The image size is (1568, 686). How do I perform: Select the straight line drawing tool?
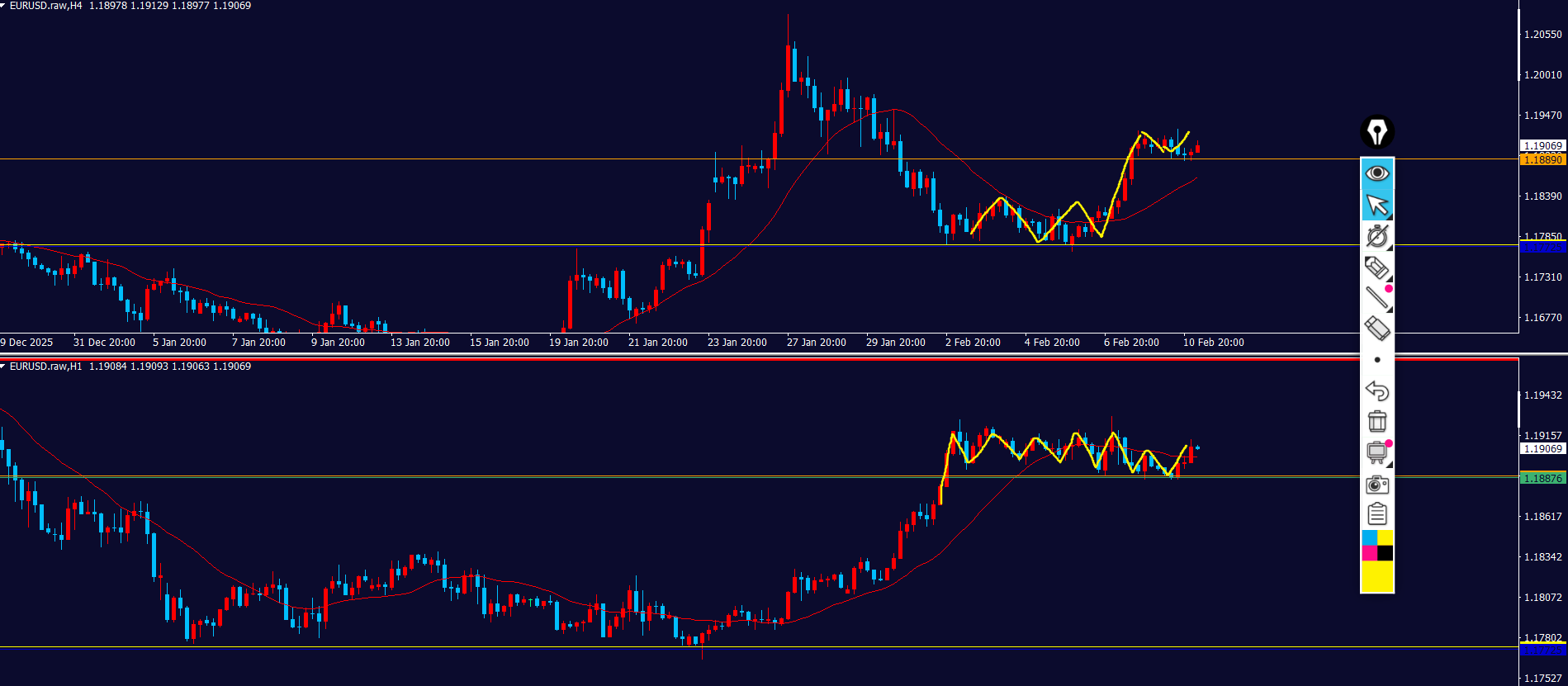pyautogui.click(x=1376, y=298)
